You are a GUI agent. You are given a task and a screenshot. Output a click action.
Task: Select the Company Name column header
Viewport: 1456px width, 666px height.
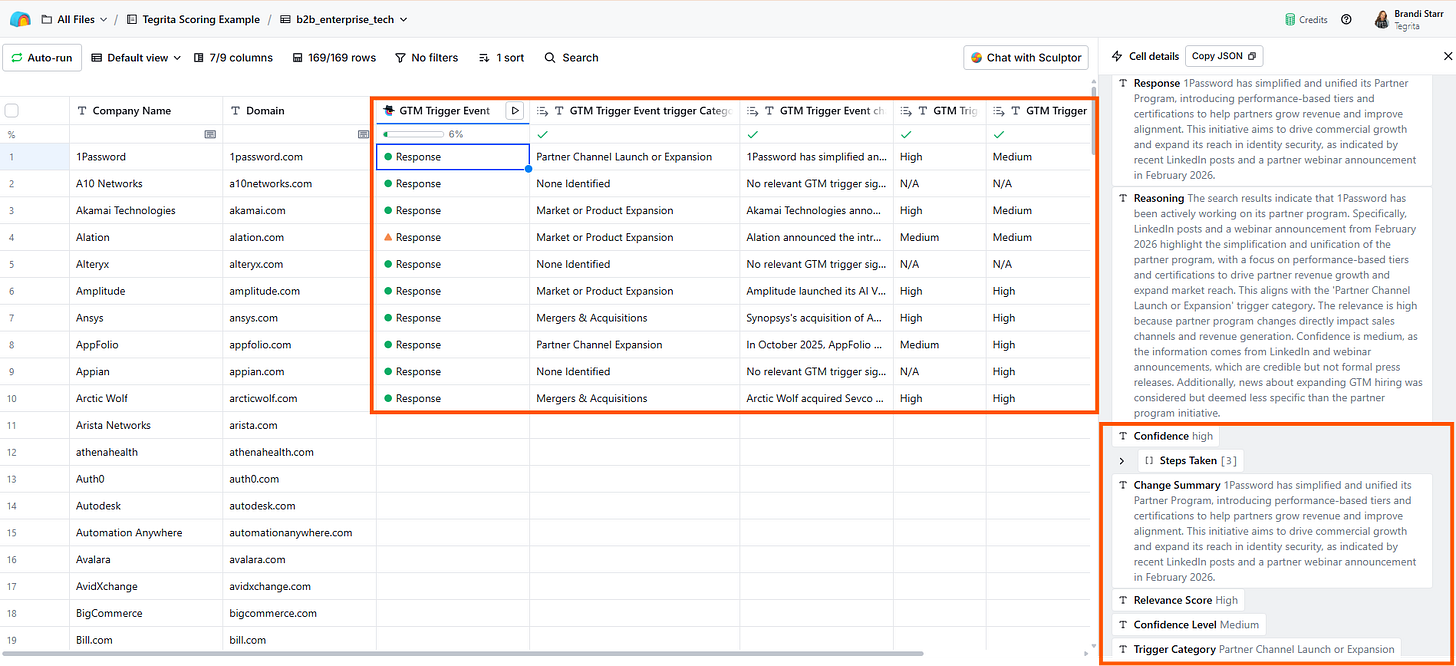(x=146, y=111)
